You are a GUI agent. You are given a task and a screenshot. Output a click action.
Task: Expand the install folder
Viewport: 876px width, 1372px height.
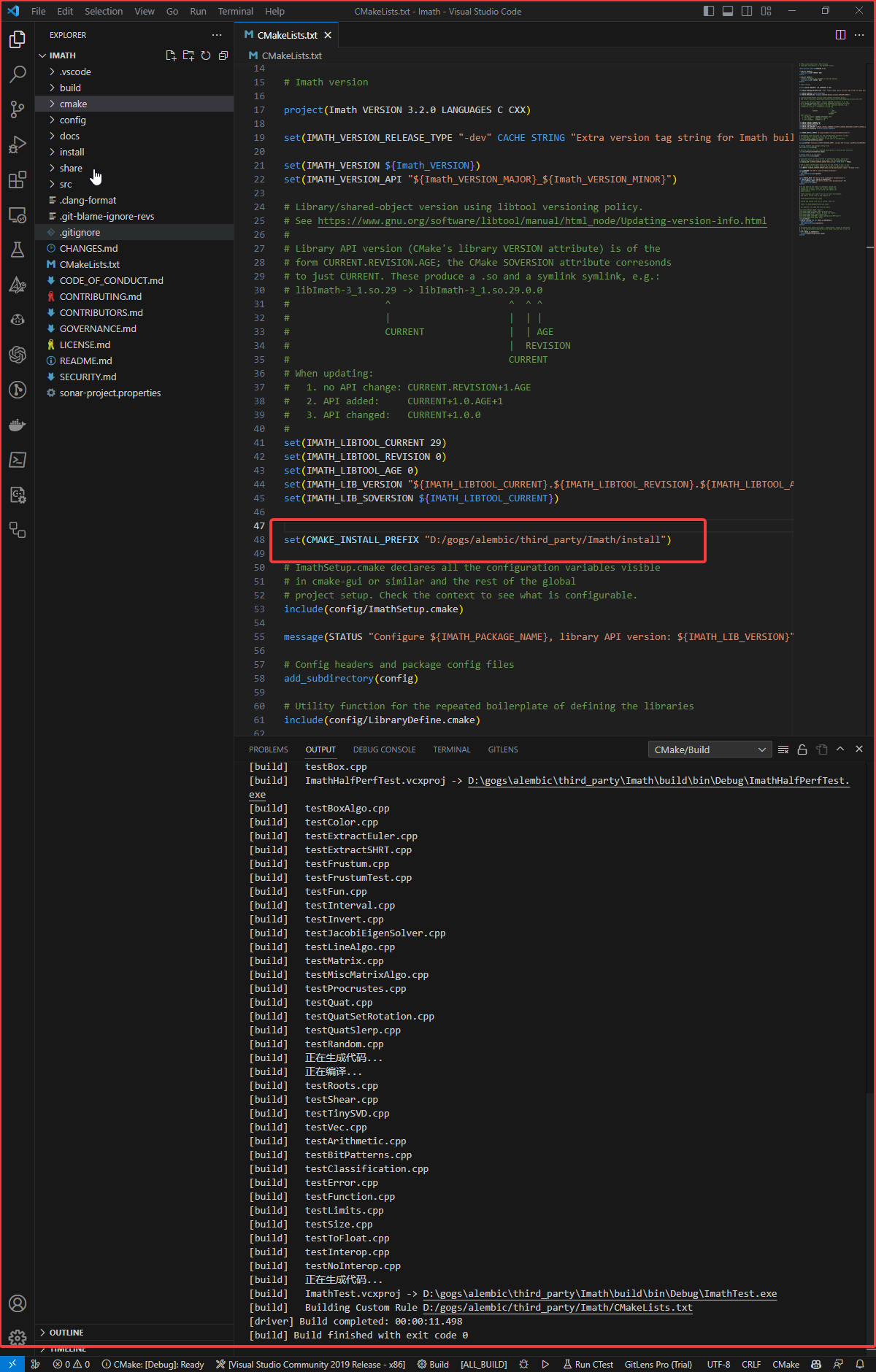pyautogui.click(x=136, y=152)
